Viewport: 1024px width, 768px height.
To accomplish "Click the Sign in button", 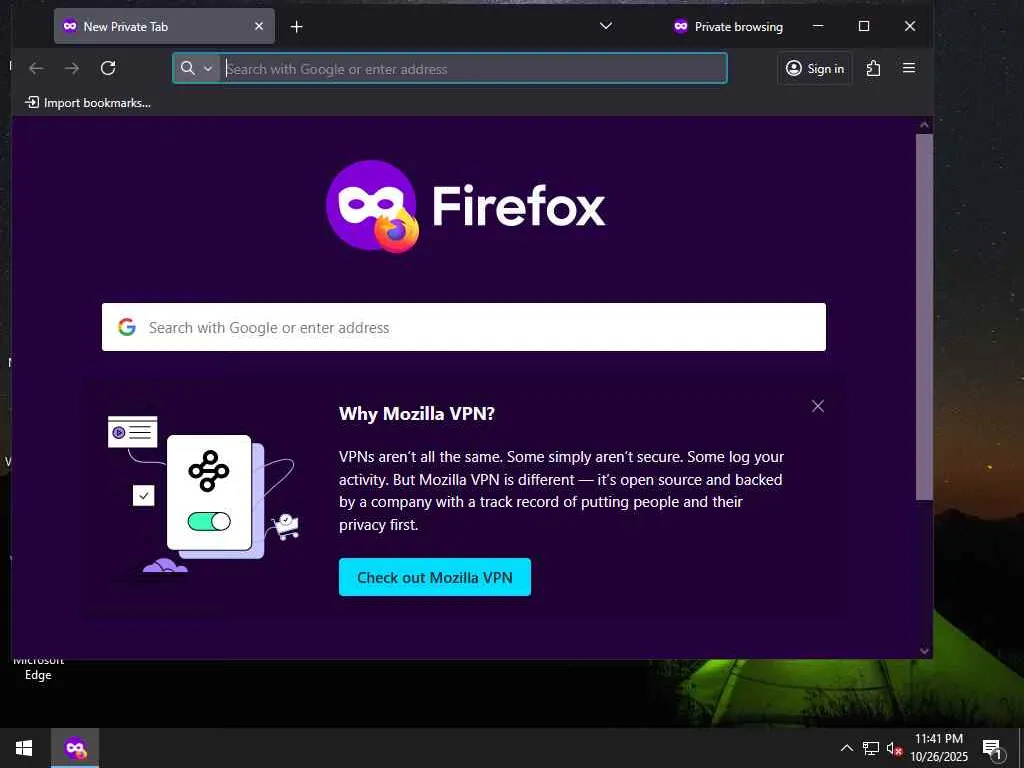I will (x=814, y=68).
